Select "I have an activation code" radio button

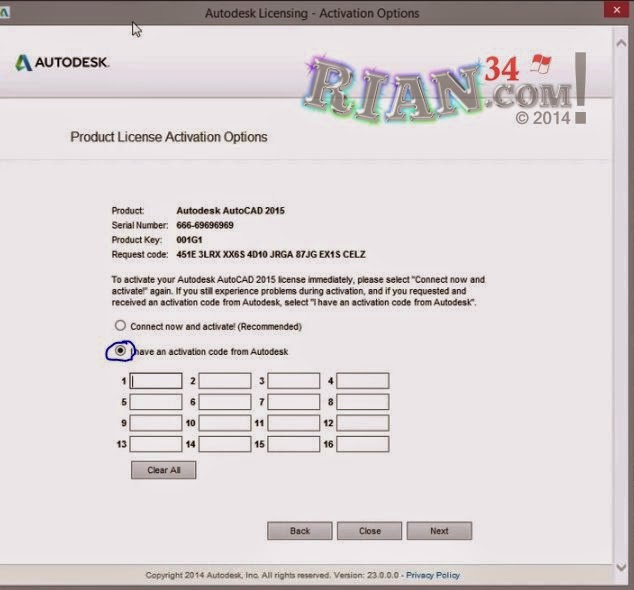click(x=120, y=350)
